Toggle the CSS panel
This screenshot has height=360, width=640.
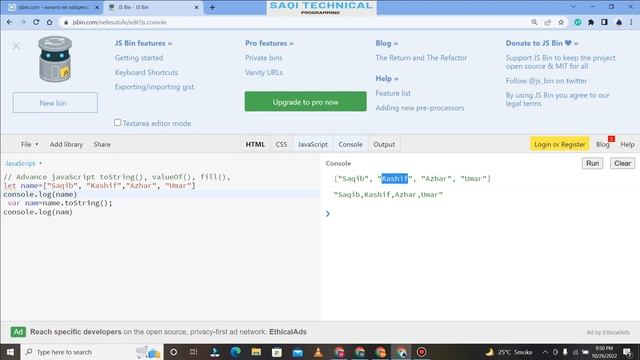[x=281, y=144]
